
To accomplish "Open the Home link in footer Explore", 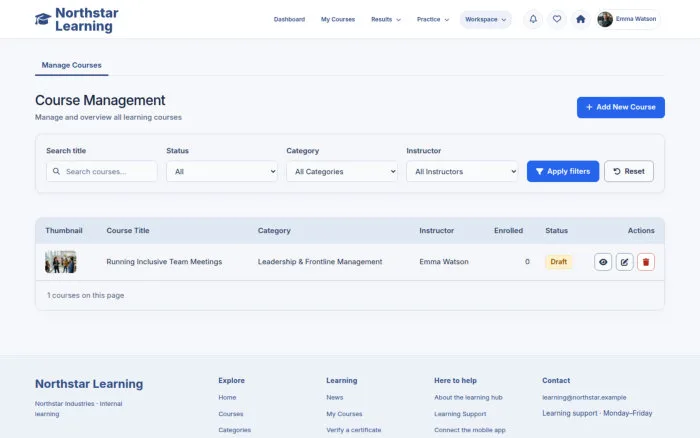I will (x=227, y=397).
